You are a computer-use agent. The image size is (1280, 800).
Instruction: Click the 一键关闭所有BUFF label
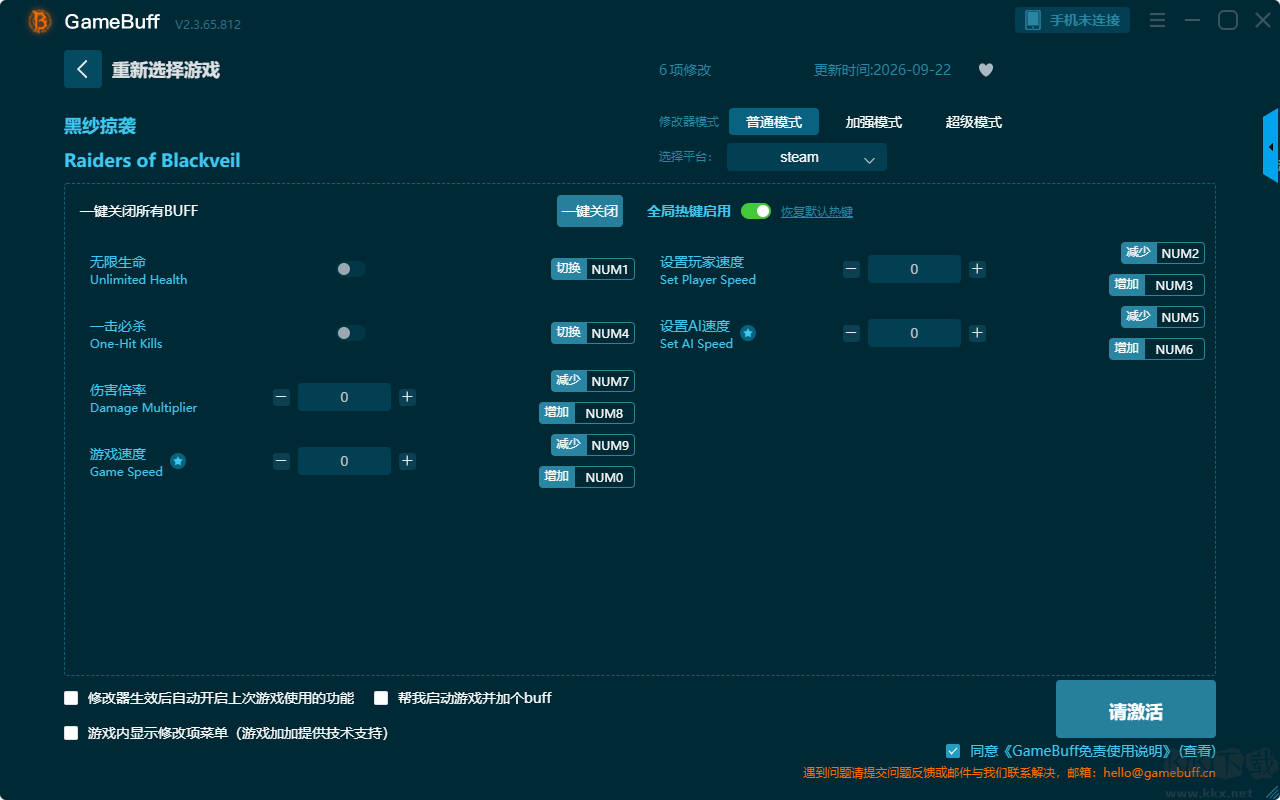coord(139,211)
